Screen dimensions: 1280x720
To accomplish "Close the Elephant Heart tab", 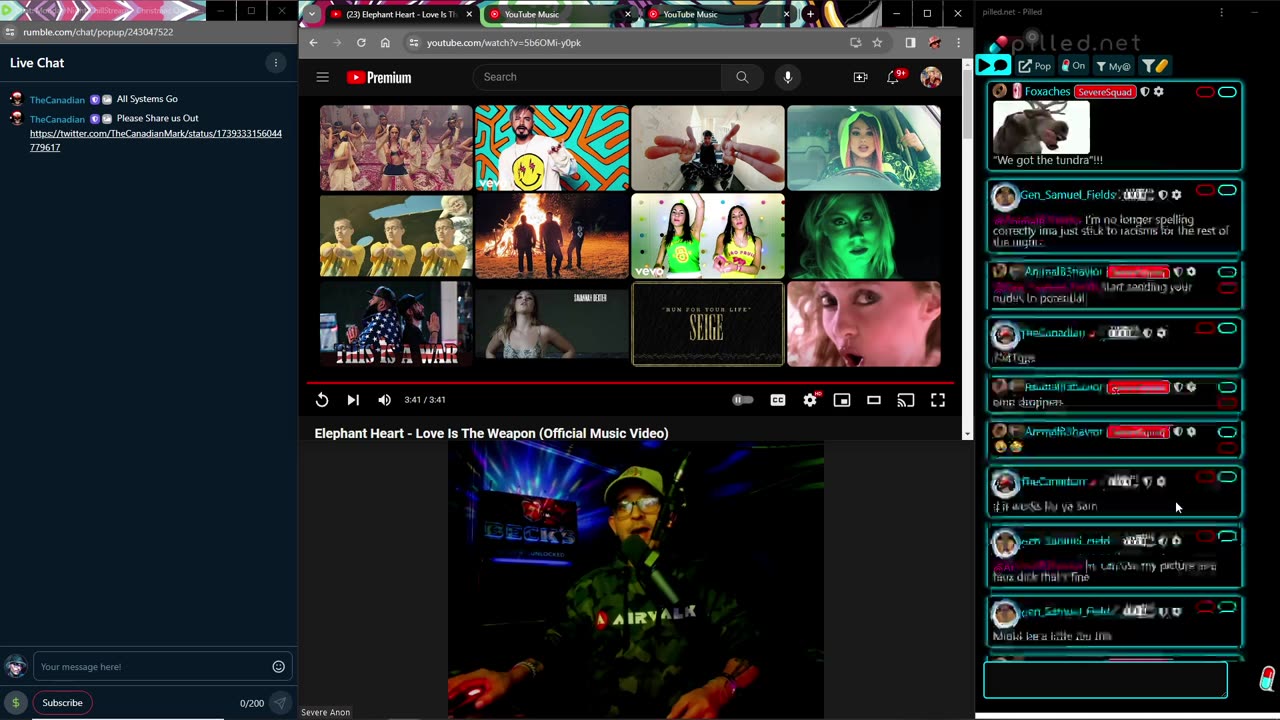I will point(469,15).
